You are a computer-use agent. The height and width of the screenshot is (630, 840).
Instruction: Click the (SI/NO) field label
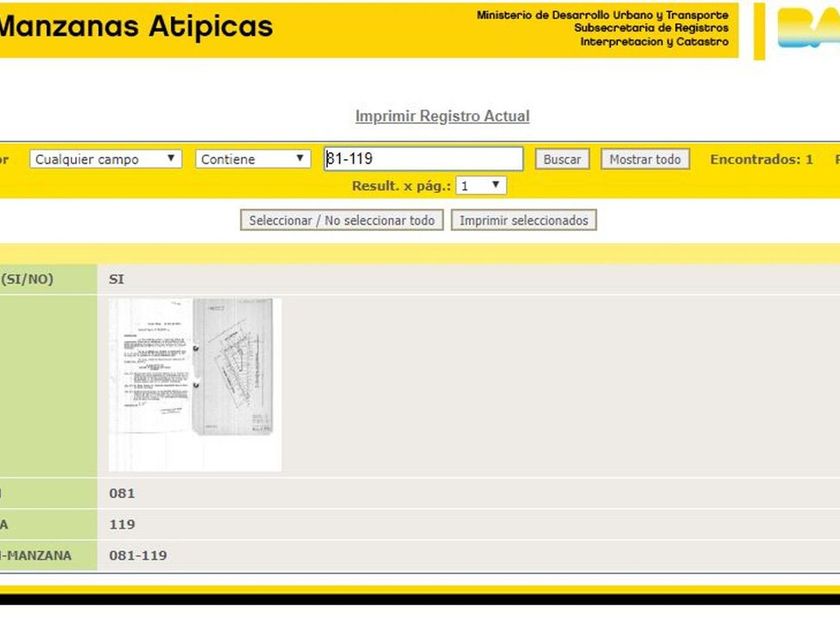pyautogui.click(x=27, y=279)
